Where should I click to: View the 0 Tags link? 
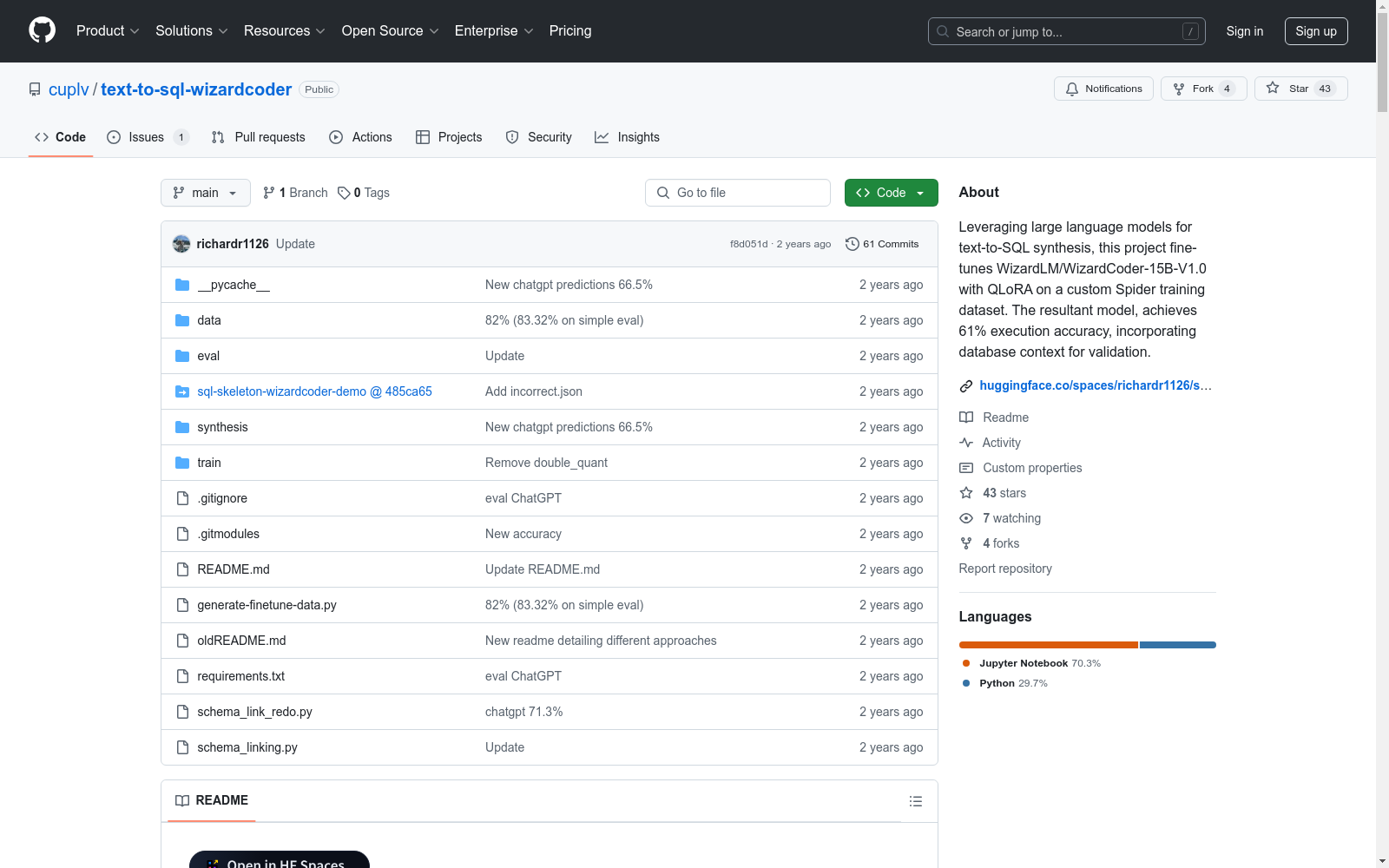[x=365, y=193]
